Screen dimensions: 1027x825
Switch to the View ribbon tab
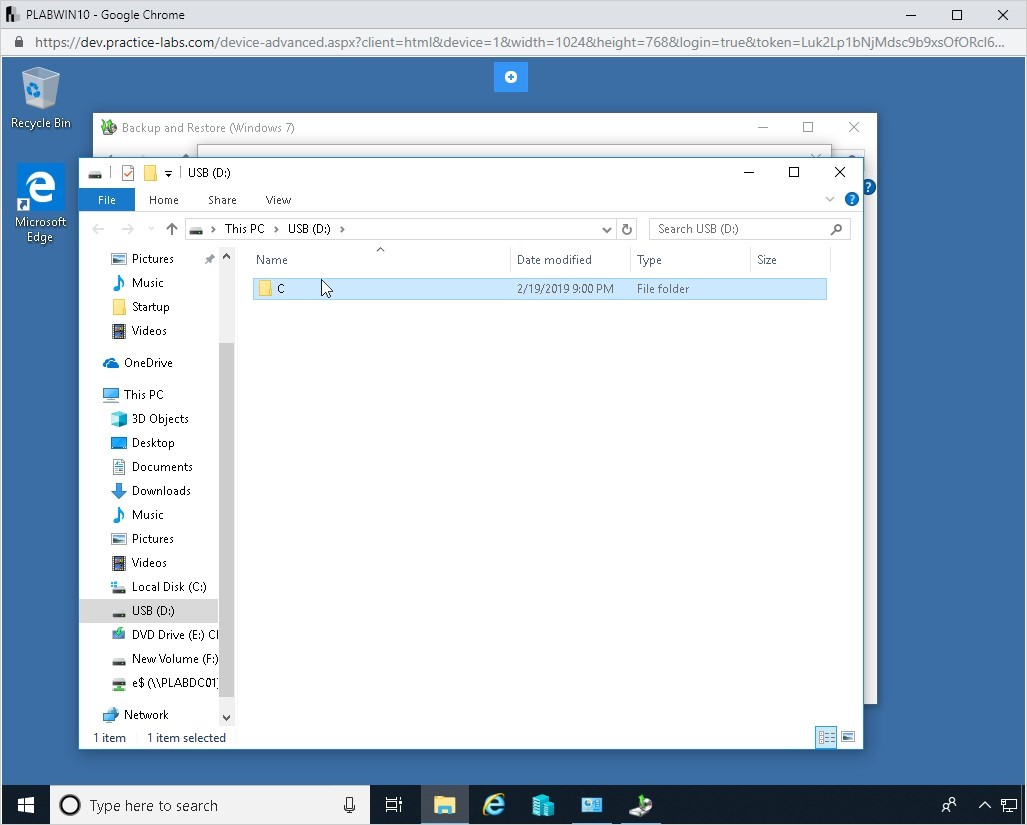click(x=278, y=200)
